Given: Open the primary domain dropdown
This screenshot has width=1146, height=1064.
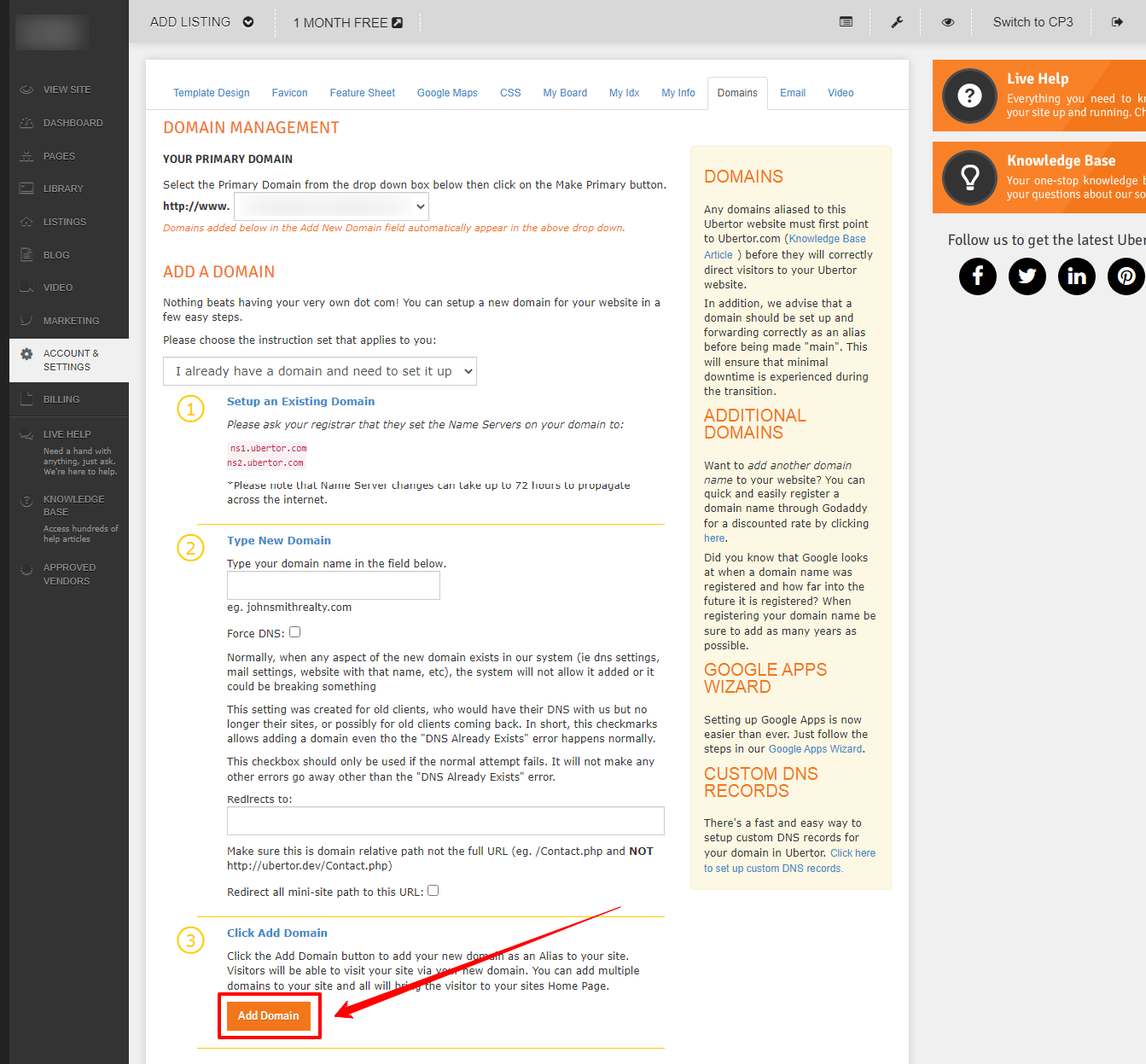Looking at the screenshot, I should tap(331, 206).
